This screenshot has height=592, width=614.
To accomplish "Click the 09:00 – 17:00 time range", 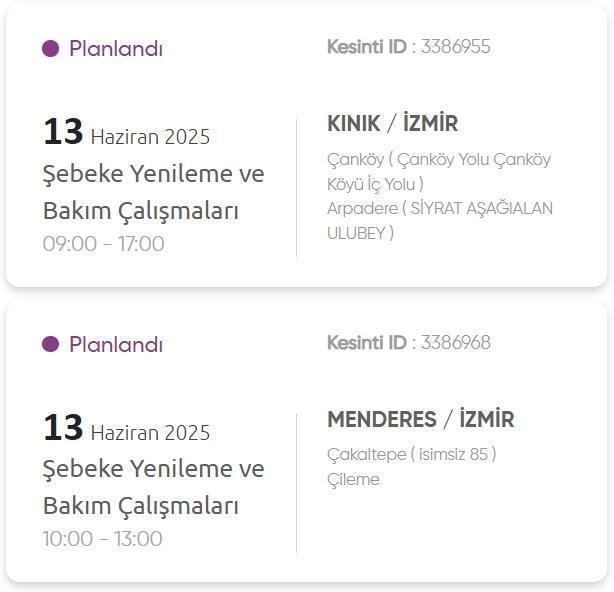I will coord(103,244).
